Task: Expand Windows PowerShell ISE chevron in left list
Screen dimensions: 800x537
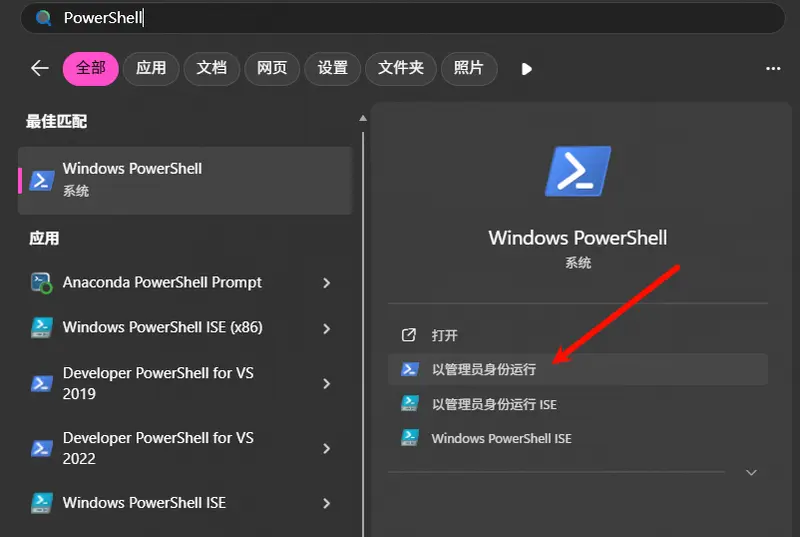Action: click(x=327, y=503)
